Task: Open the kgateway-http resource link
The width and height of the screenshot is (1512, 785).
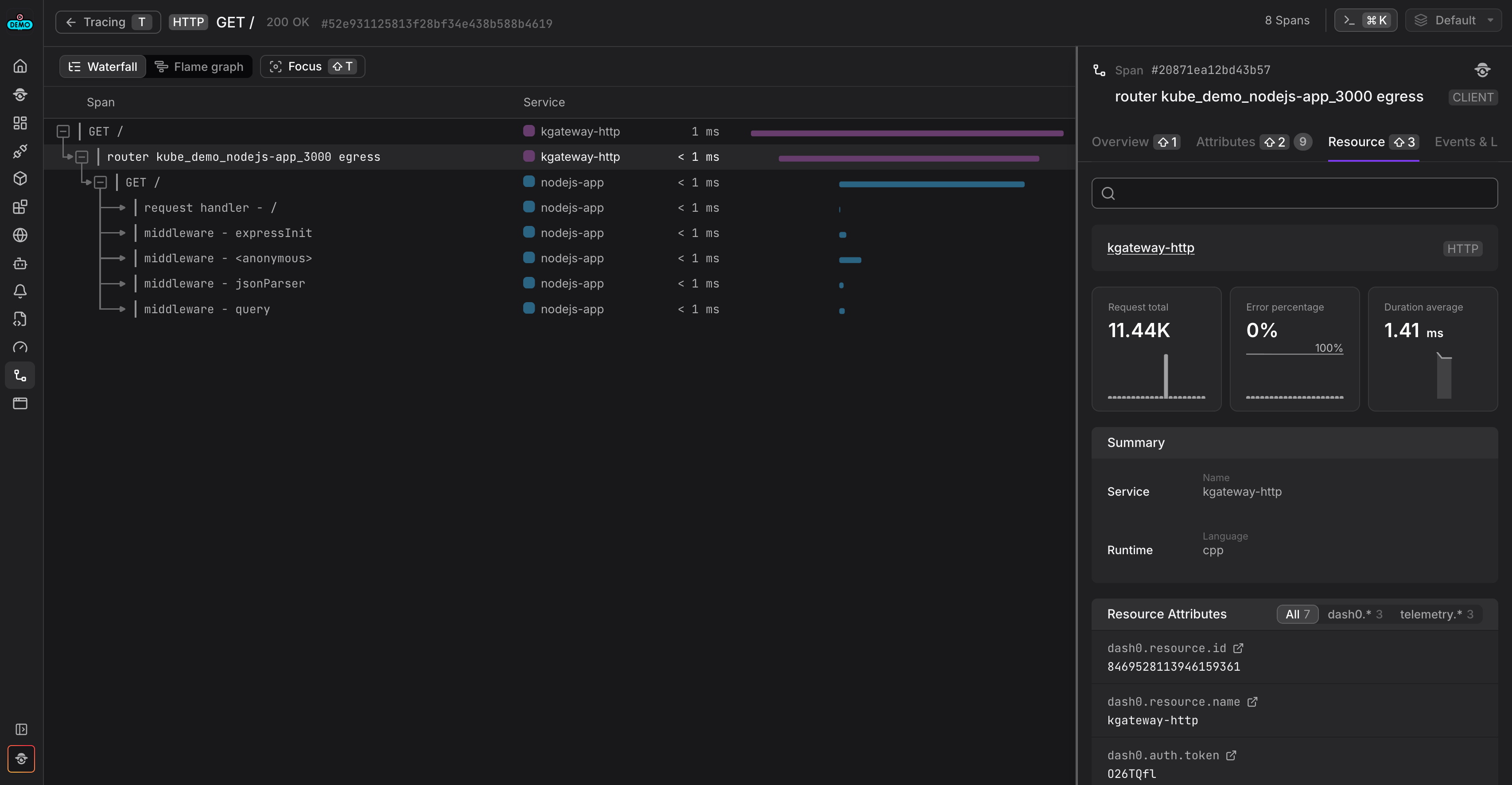Action: click(x=1150, y=248)
